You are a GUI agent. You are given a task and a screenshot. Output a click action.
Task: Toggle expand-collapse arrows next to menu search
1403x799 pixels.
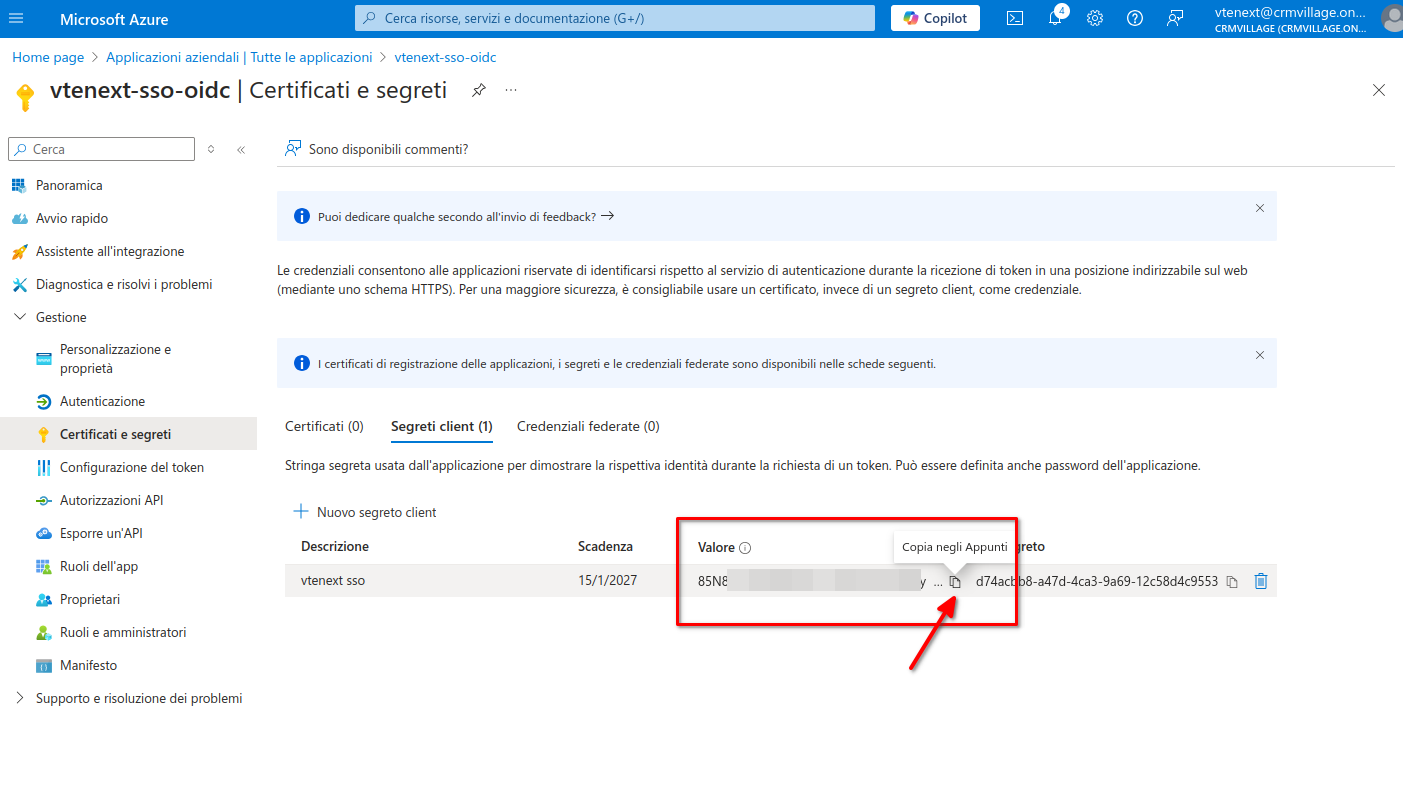(211, 149)
